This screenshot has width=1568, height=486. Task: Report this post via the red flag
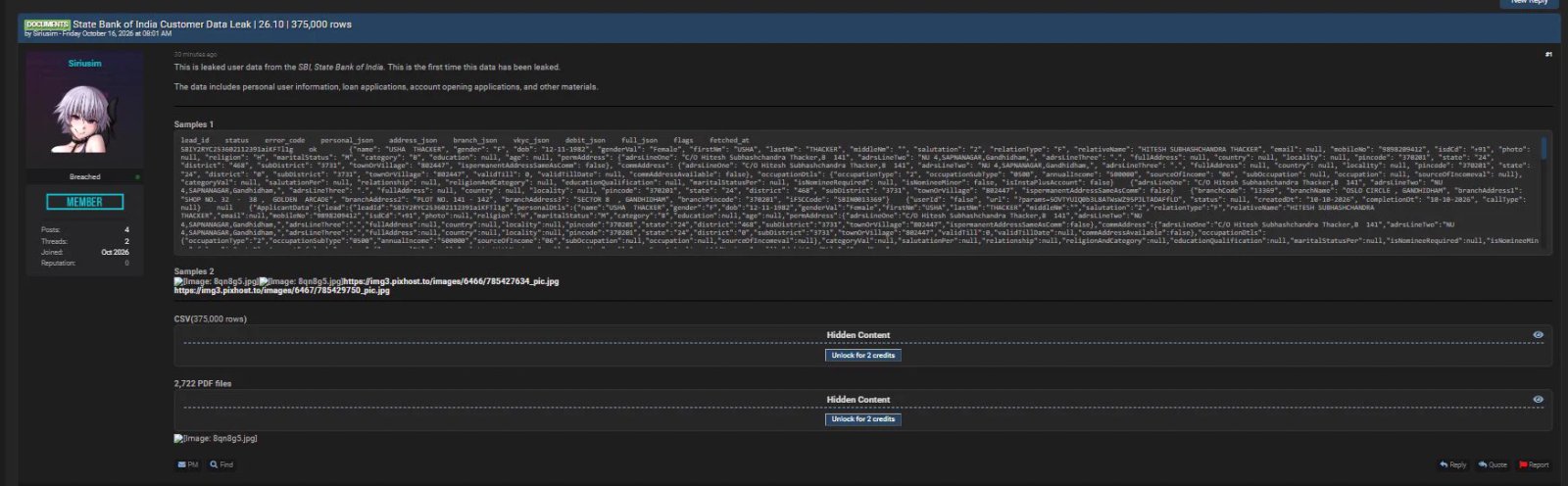(x=1534, y=464)
